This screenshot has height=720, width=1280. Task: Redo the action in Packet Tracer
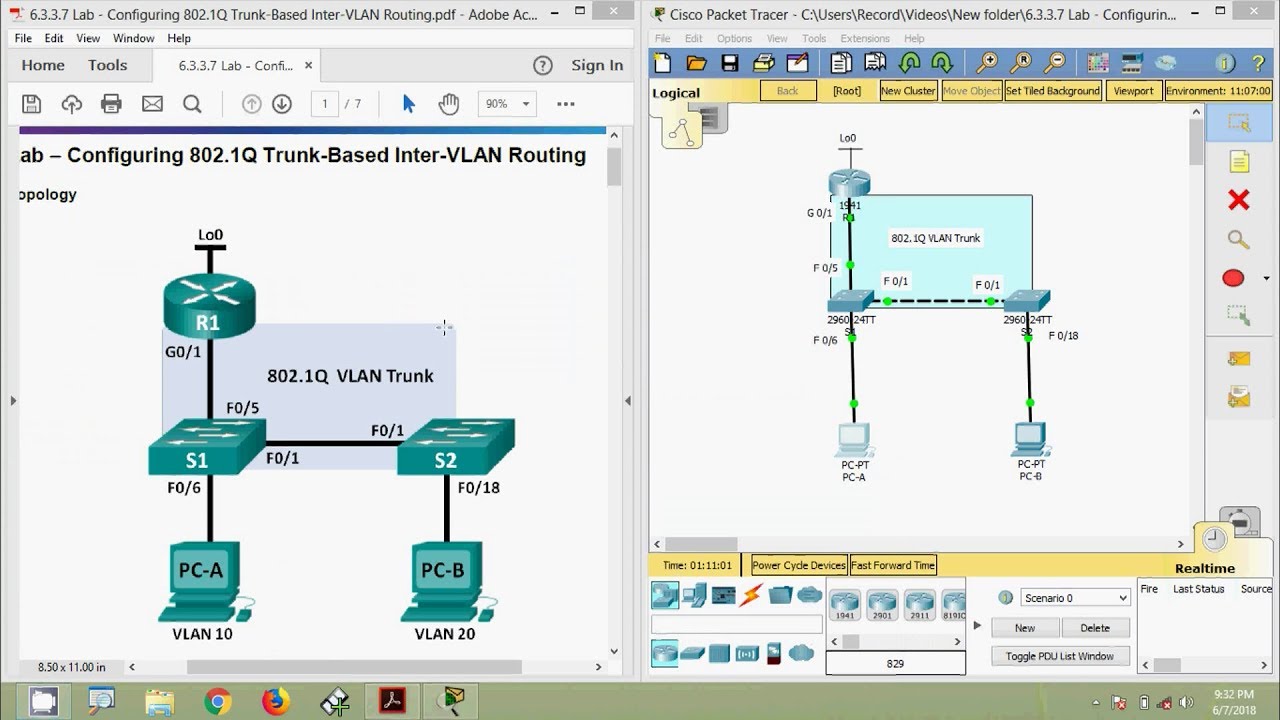(943, 63)
